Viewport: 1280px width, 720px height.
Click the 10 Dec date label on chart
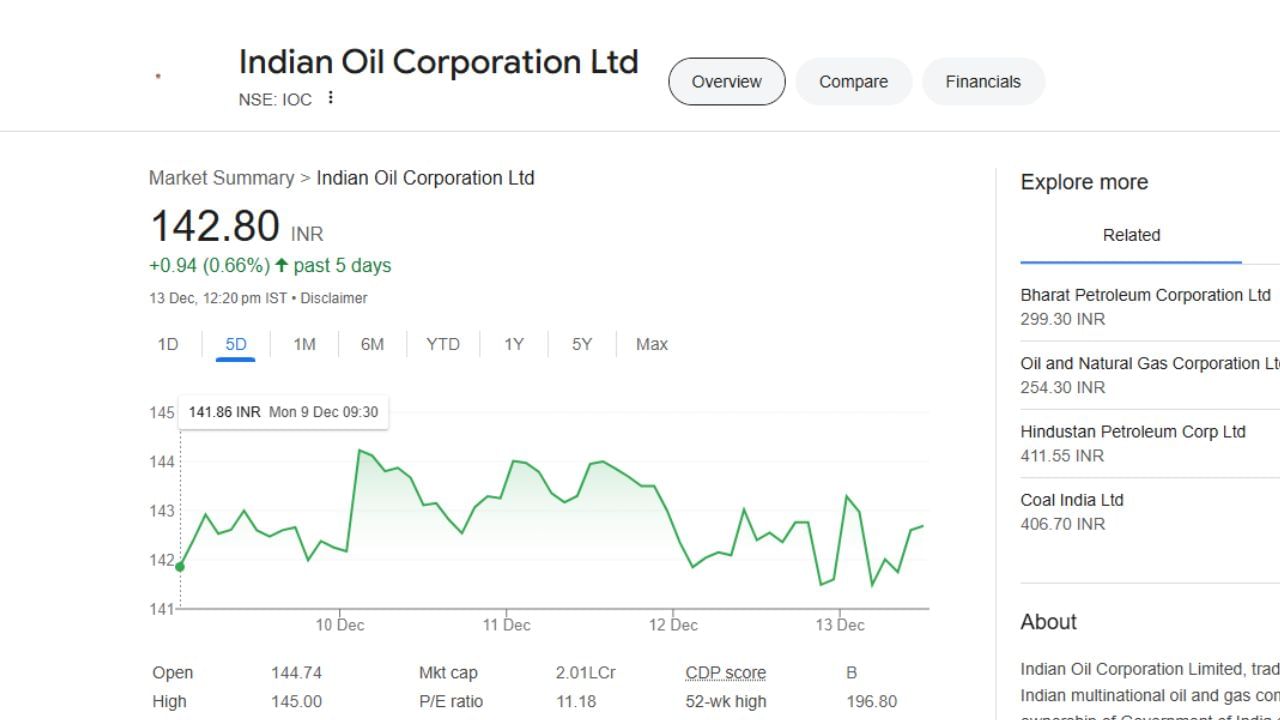(340, 625)
